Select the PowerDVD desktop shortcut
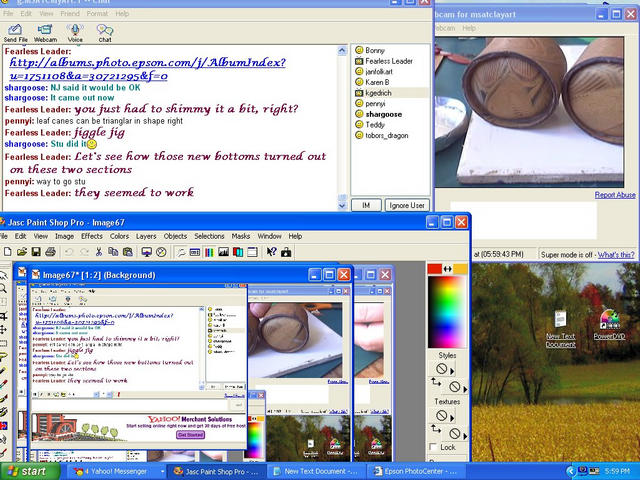Image resolution: width=640 pixels, height=480 pixels. pos(609,324)
